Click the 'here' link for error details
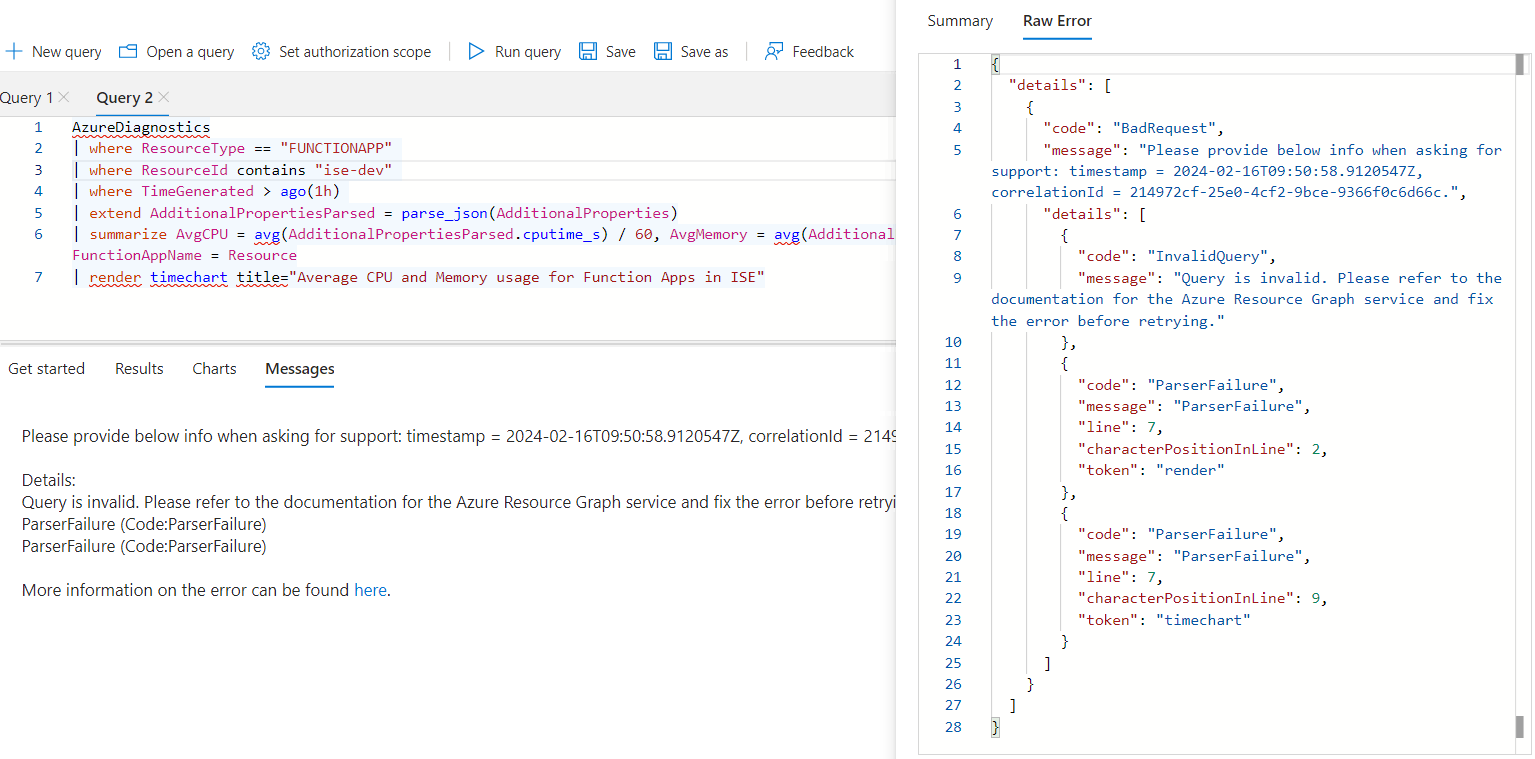This screenshot has height=759, width=1535. pyautogui.click(x=369, y=590)
